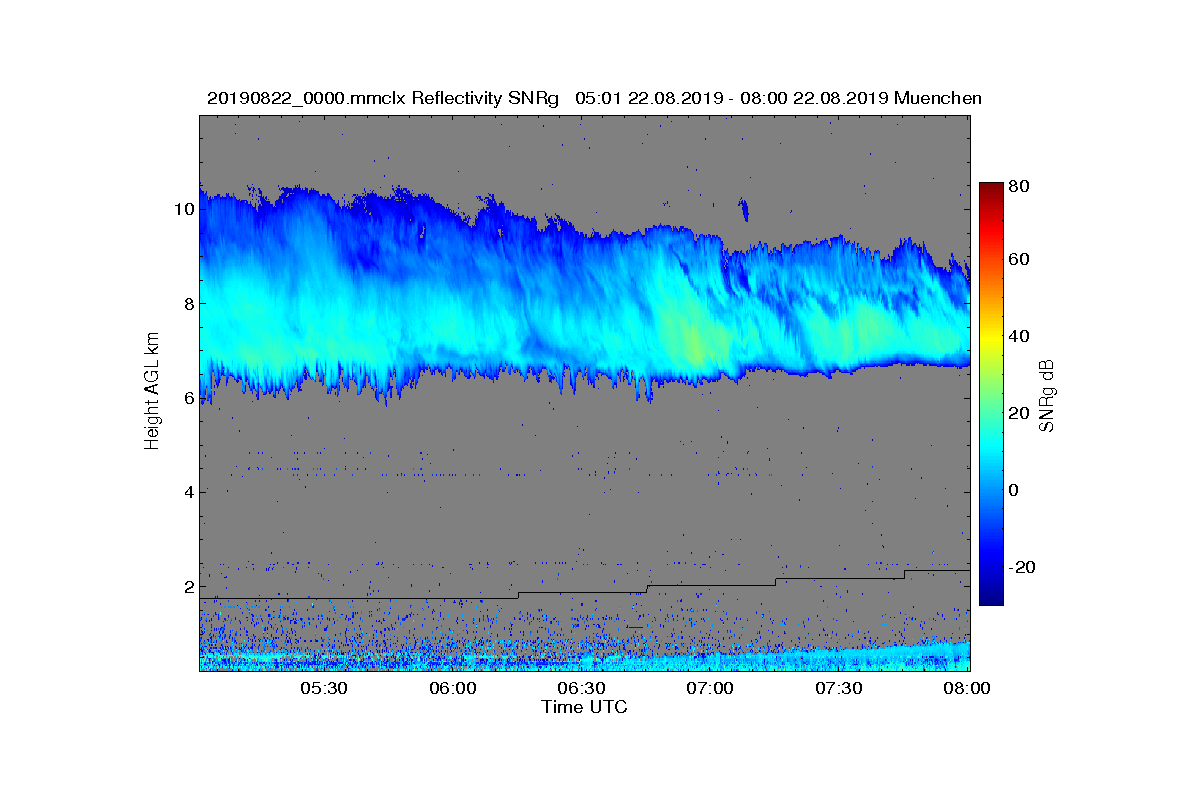Click the colorbar legend strip
This screenshot has height=800, width=1200.
pos(991,394)
